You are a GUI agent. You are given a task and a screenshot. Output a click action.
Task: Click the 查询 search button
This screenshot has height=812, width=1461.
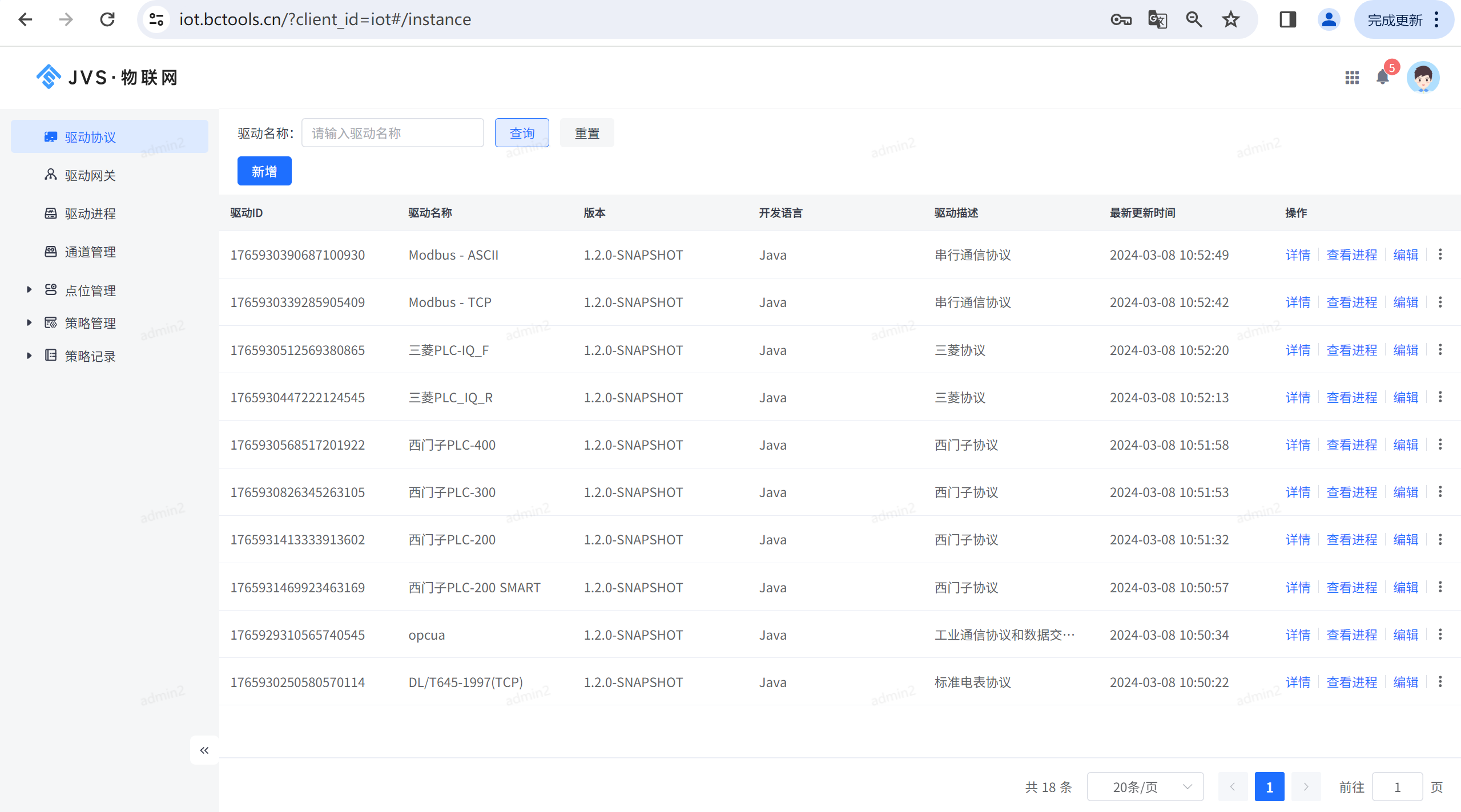522,133
